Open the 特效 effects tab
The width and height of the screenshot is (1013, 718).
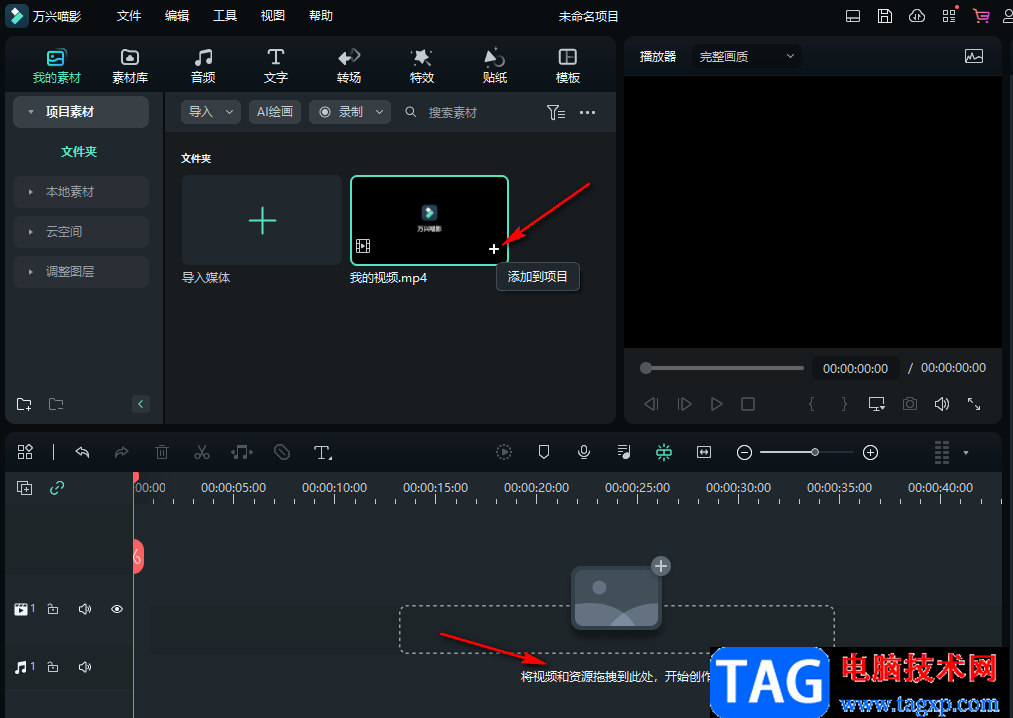(422, 66)
